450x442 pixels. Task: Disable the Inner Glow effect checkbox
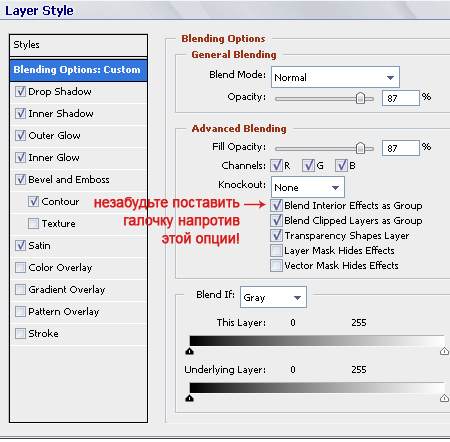[x=20, y=157]
